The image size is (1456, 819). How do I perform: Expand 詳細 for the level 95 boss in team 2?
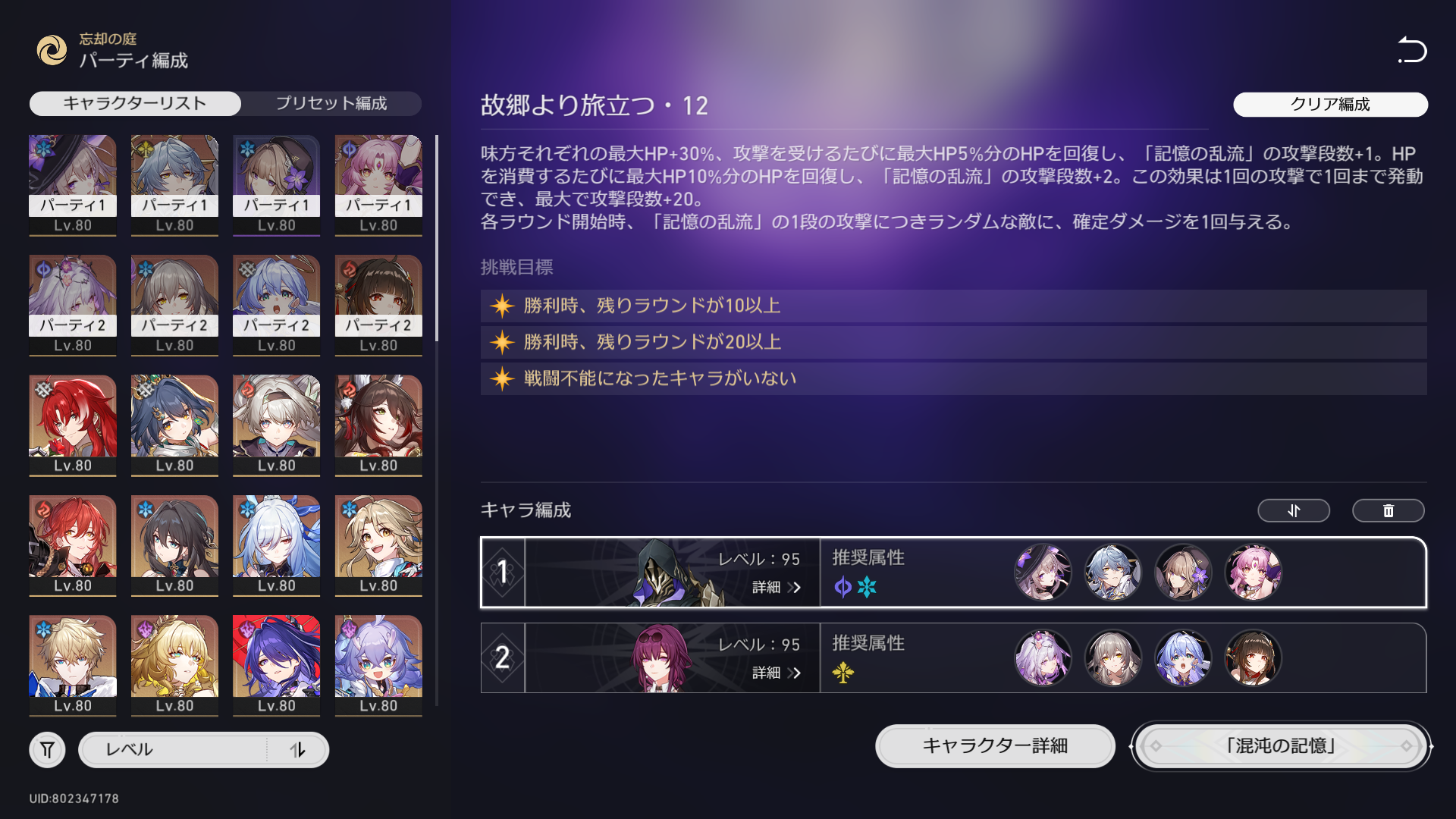click(776, 673)
